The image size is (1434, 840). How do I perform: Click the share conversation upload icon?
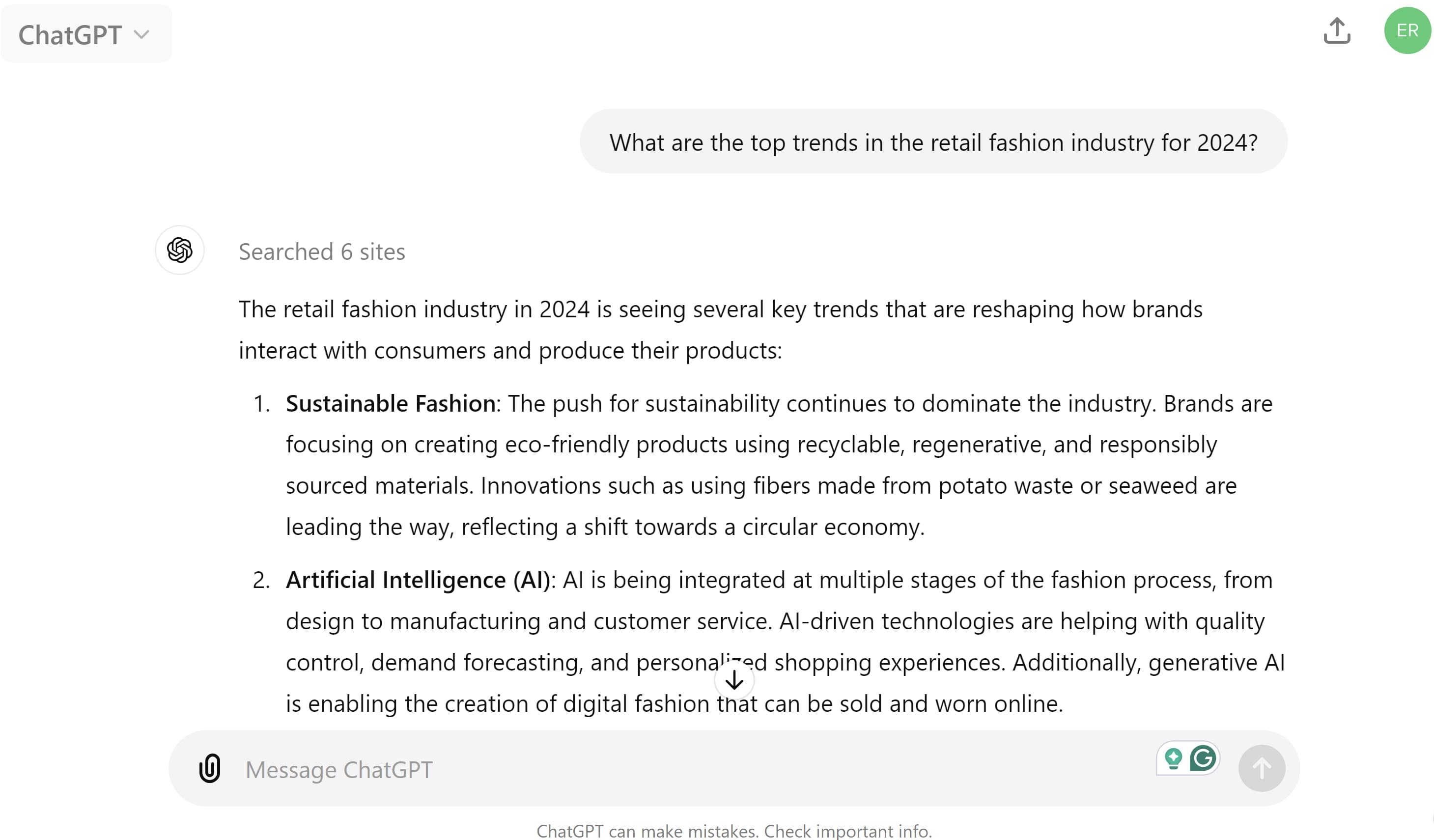(1336, 31)
